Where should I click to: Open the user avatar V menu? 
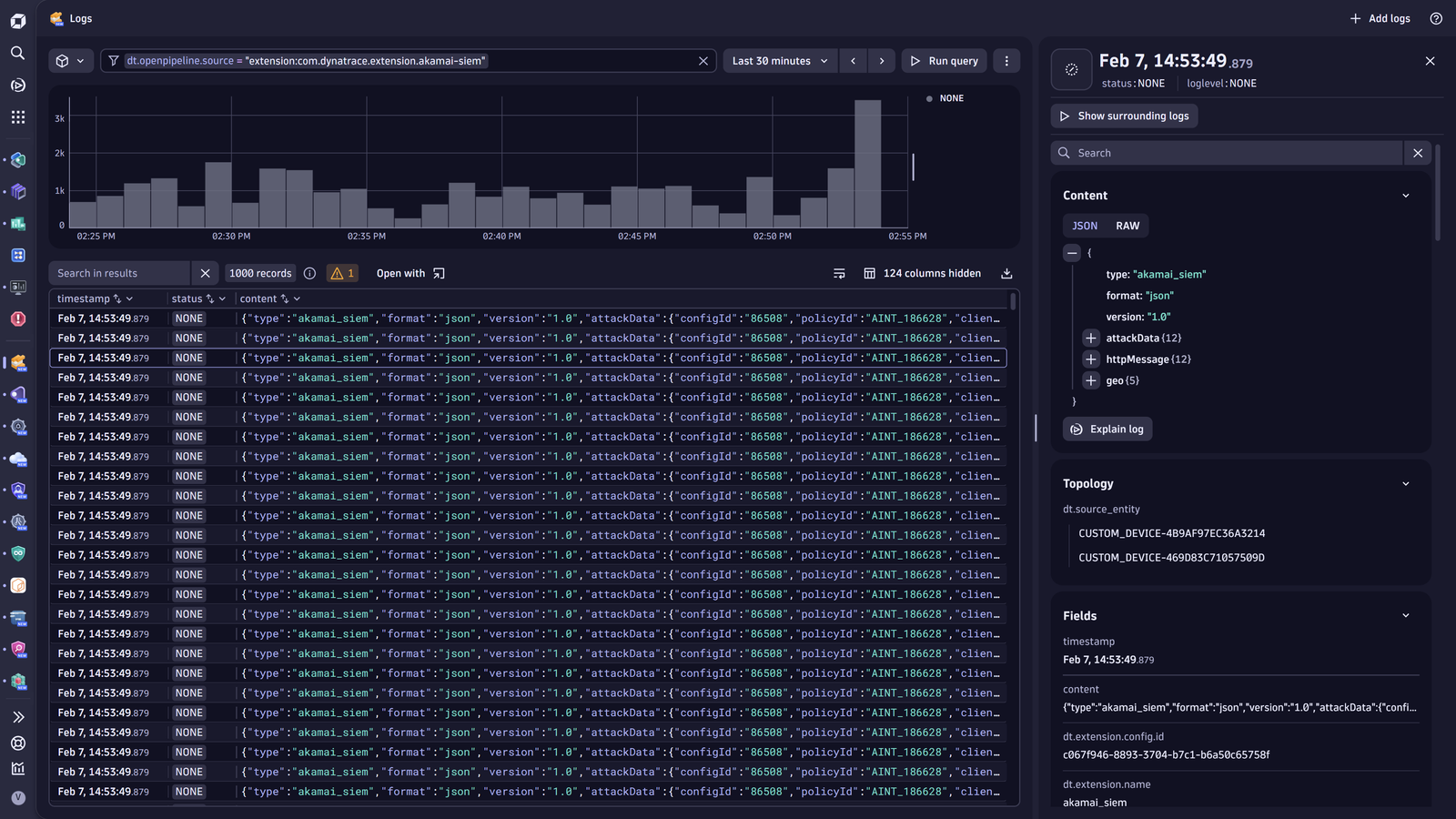click(x=17, y=797)
